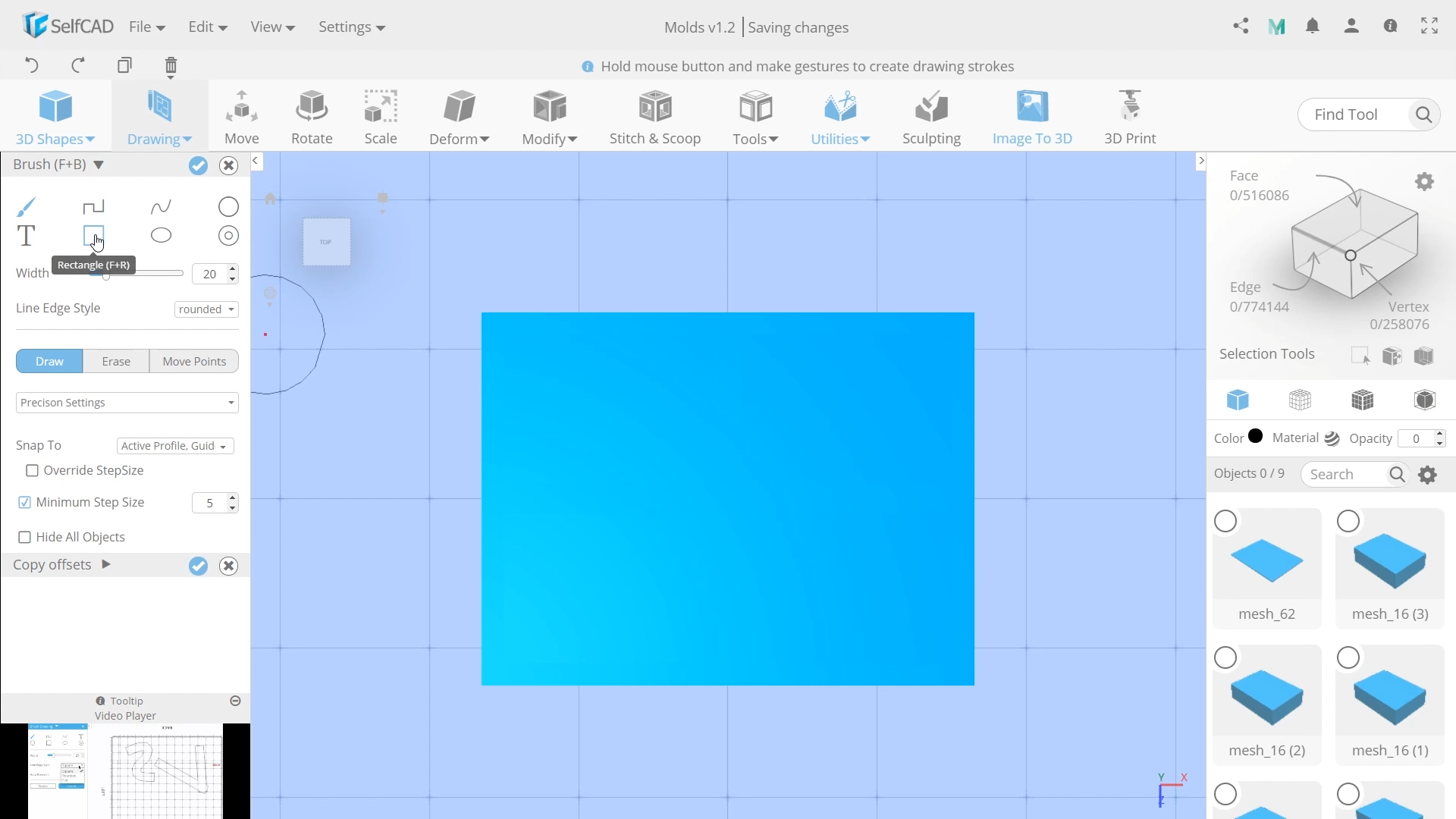Viewport: 1456px width, 819px height.
Task: Open the Drawing tools dropdown
Action: 159,117
